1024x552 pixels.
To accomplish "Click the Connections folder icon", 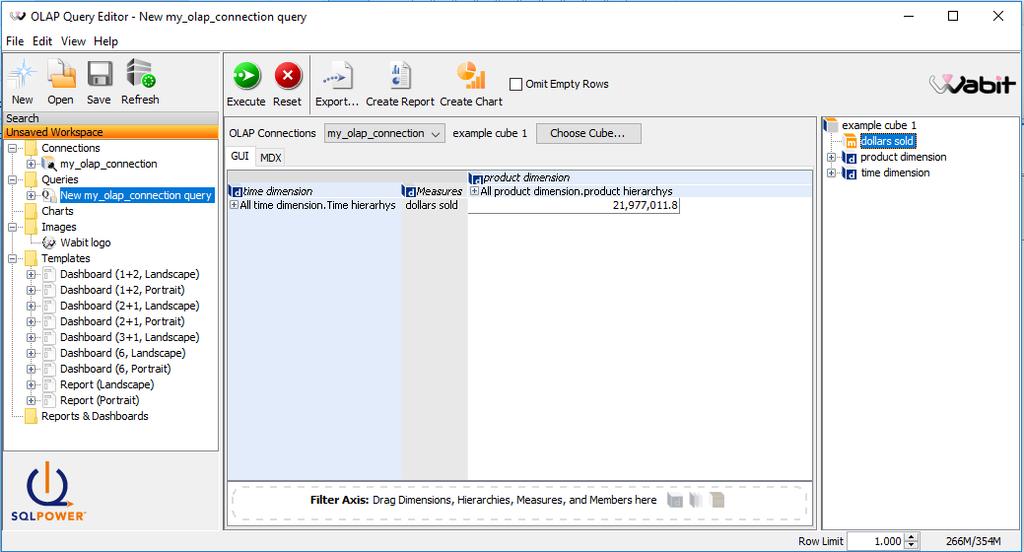I will [x=31, y=148].
